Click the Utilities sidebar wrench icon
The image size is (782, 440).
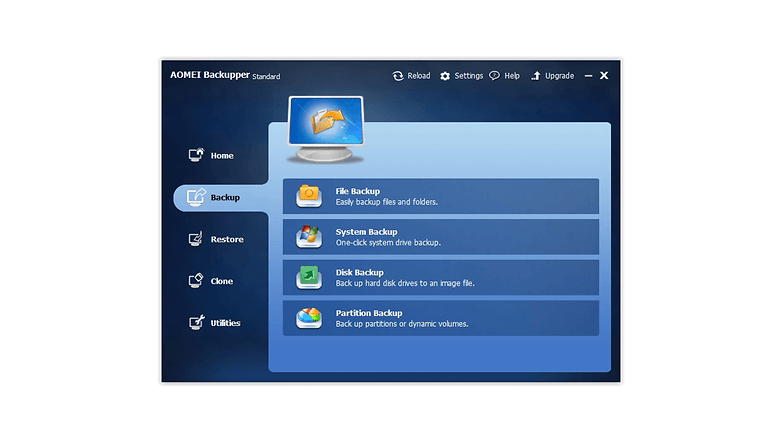(x=196, y=322)
